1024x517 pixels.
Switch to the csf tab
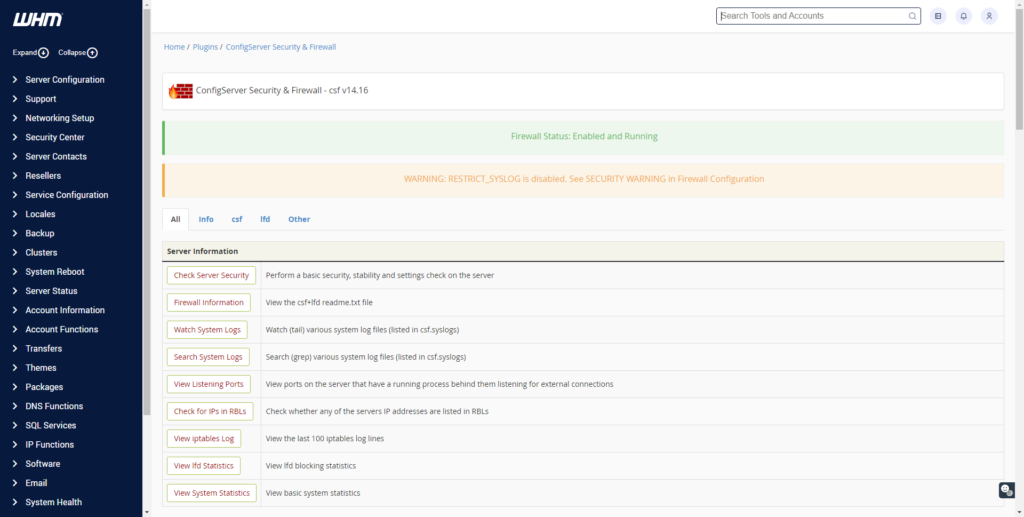click(x=236, y=219)
